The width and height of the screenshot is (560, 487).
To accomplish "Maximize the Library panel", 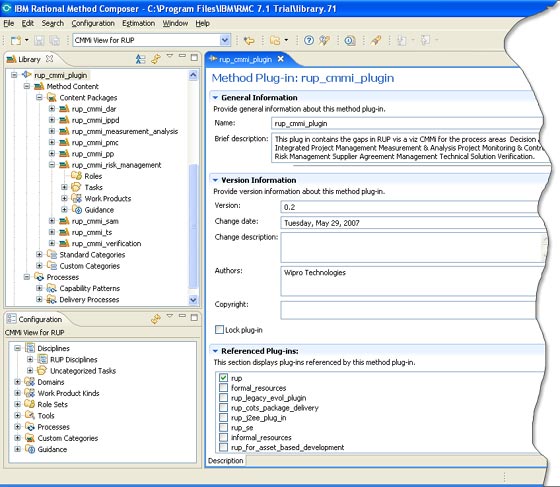I will pyautogui.click(x=194, y=57).
